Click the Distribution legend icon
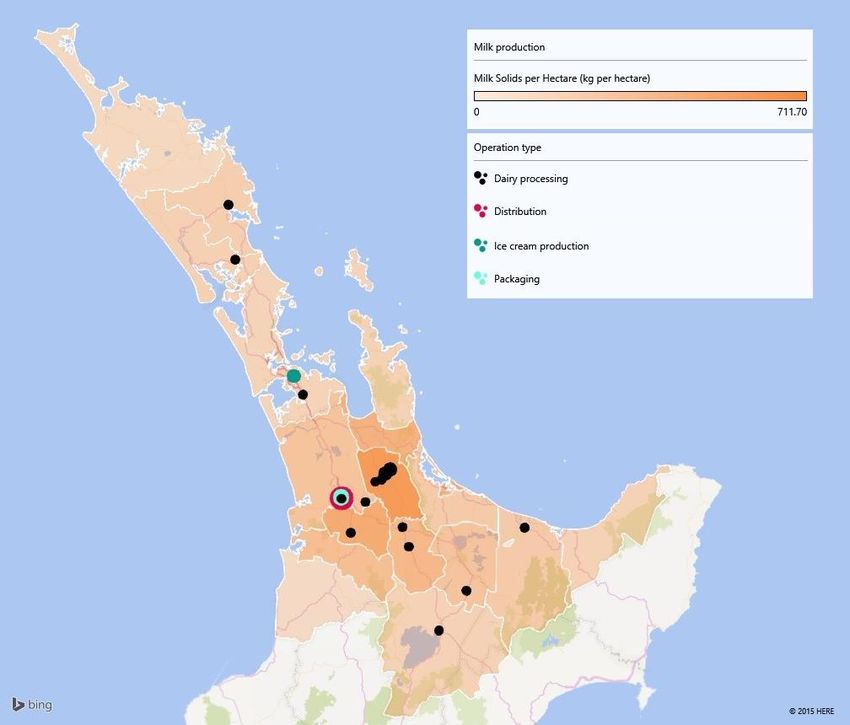Screen dimensions: 850x725 pos(480,211)
